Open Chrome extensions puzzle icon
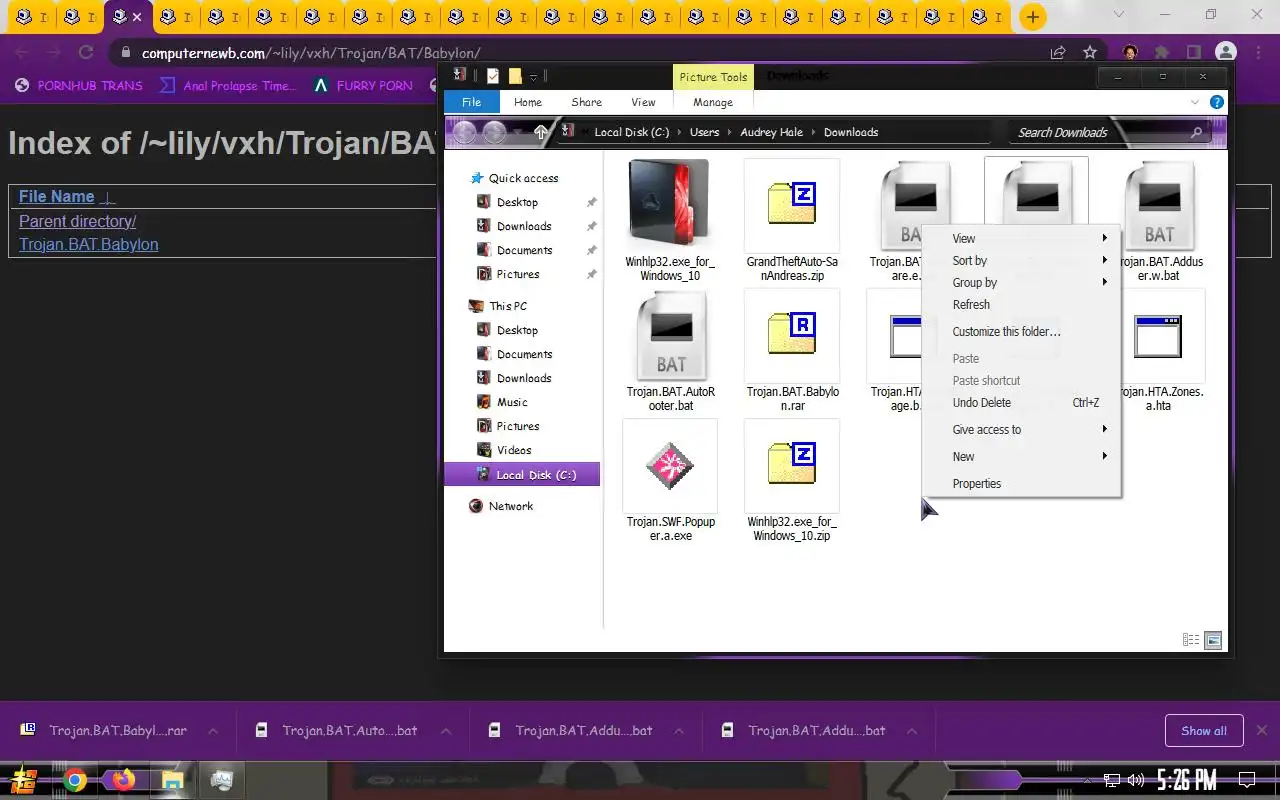 pyautogui.click(x=1162, y=53)
